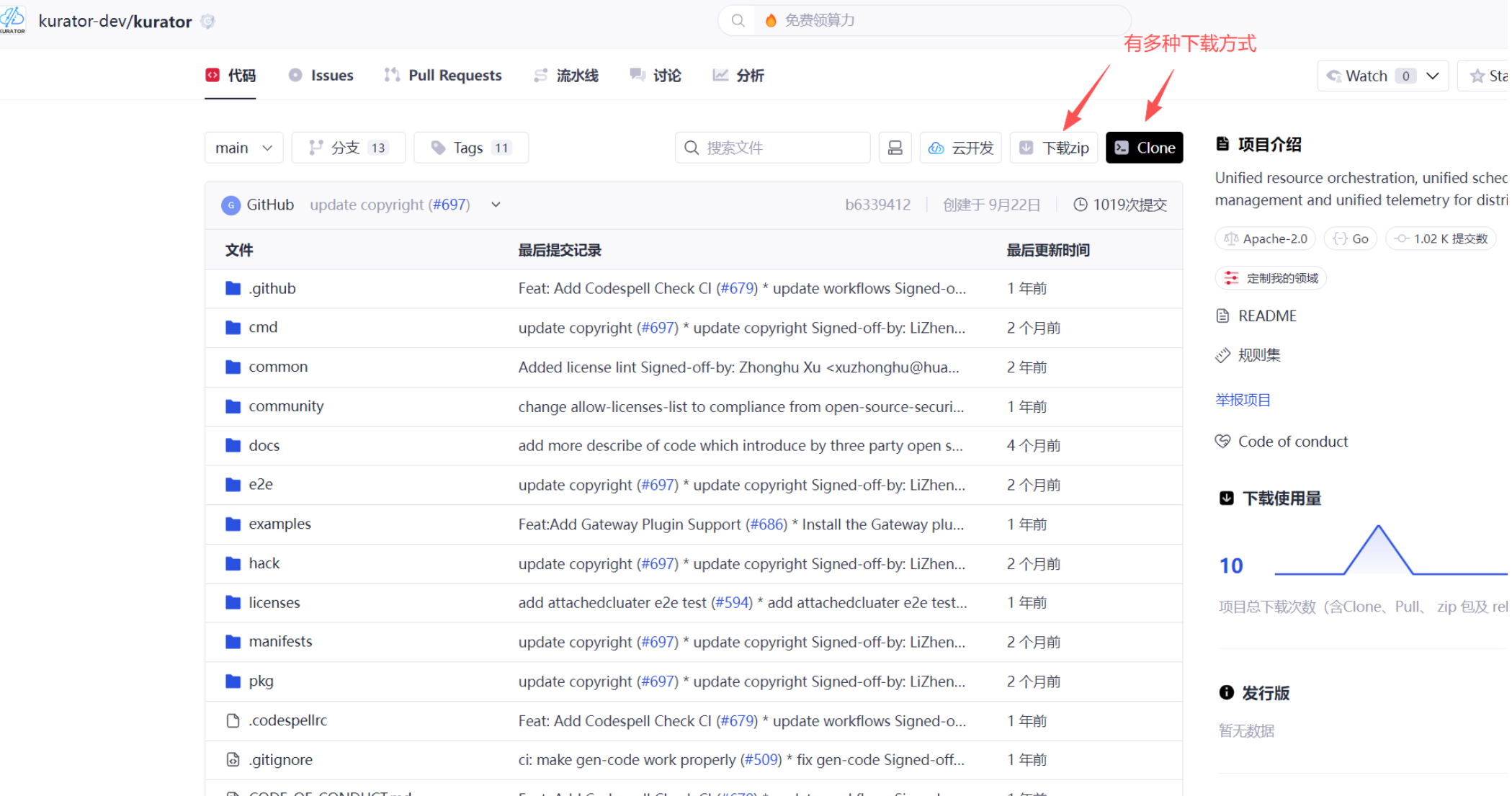Expand the commit message chevron

496,205
